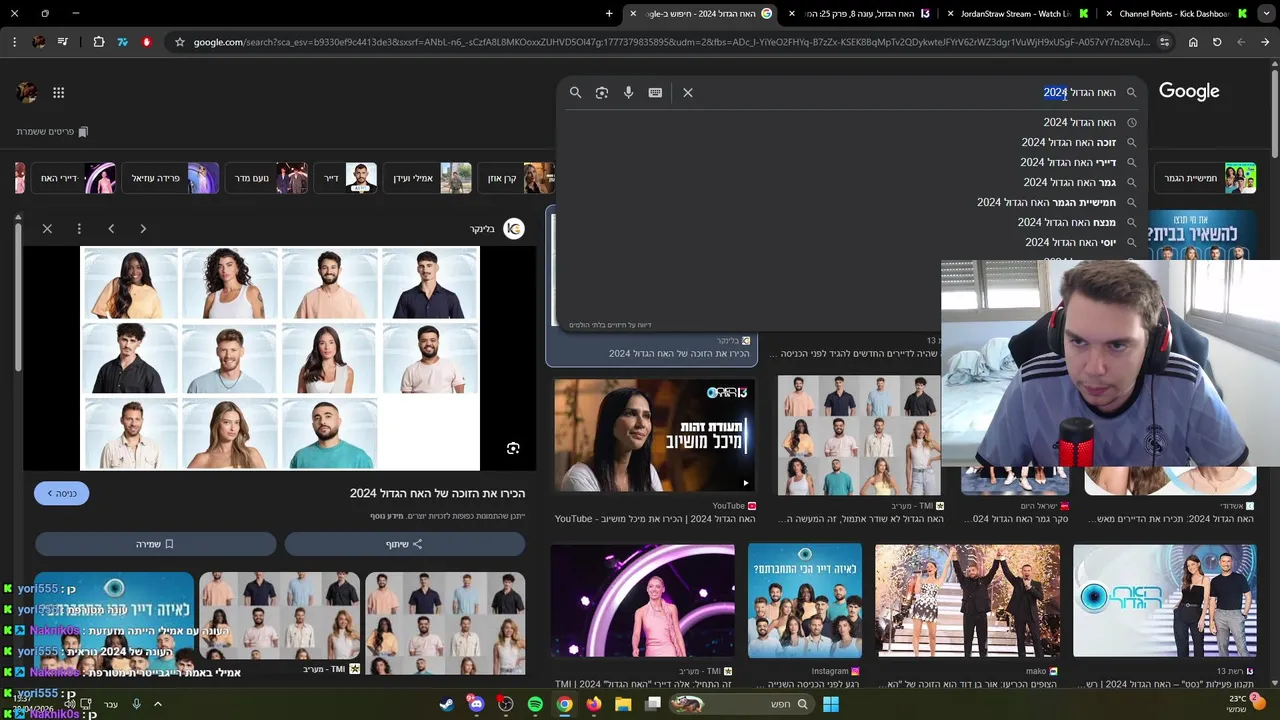Open the Google logo home link

1189,92
